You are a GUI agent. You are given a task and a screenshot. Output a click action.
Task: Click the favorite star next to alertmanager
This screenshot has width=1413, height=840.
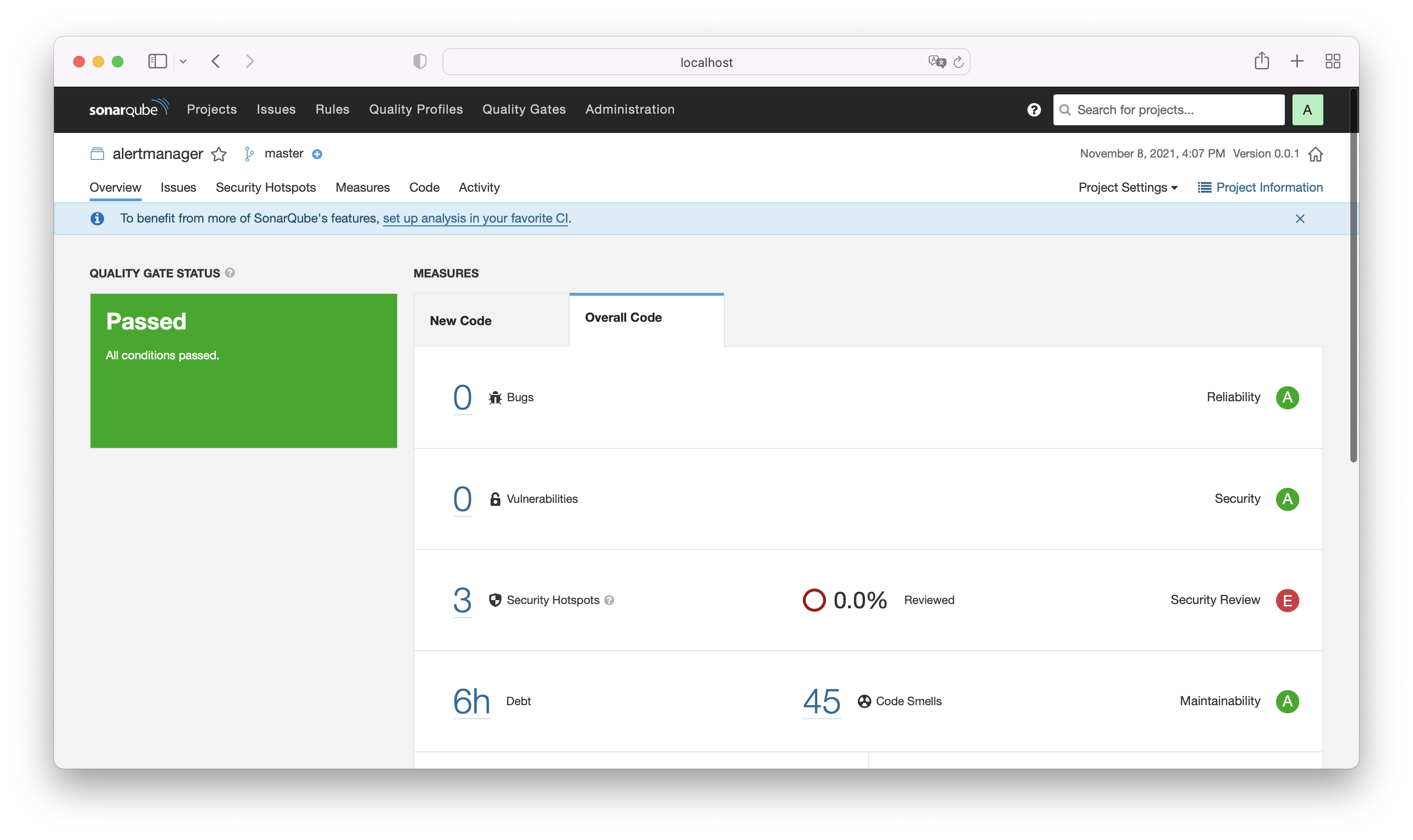coord(219,154)
